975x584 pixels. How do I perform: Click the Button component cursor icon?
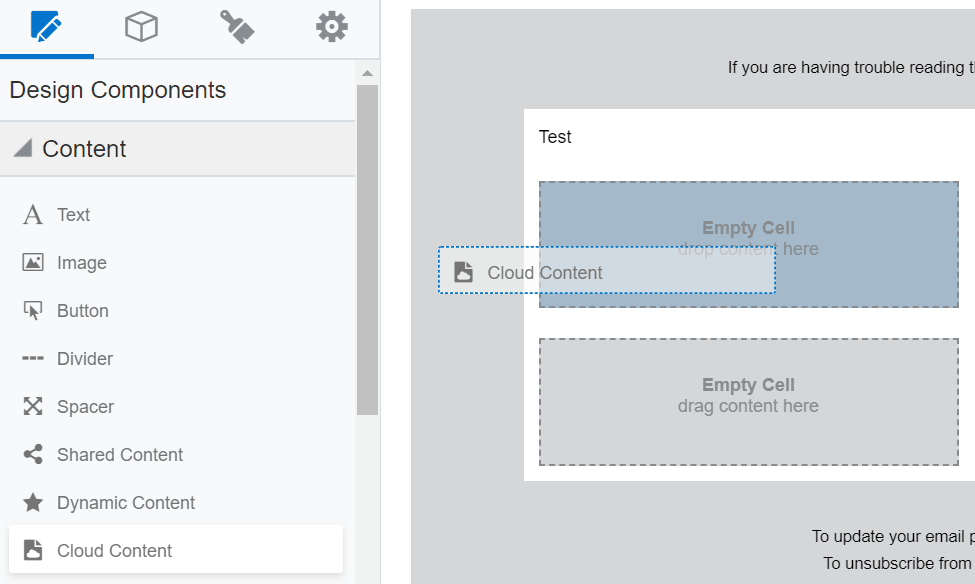(33, 310)
